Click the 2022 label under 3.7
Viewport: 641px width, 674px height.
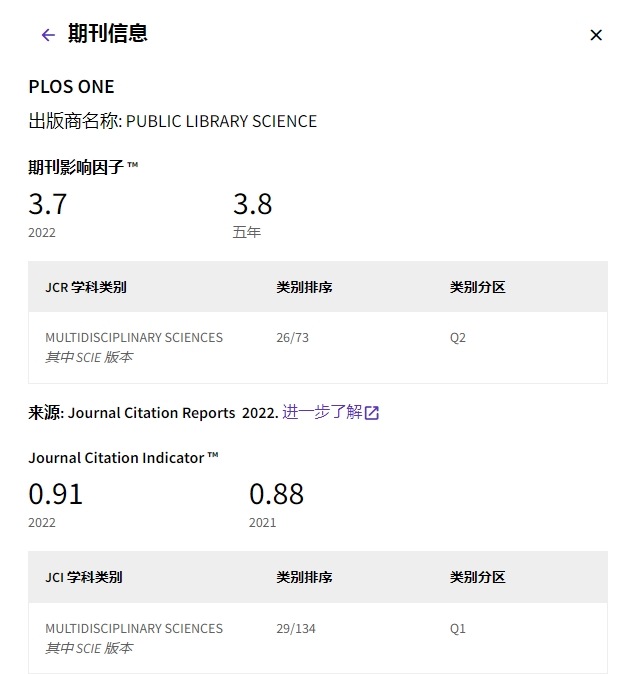tap(42, 233)
